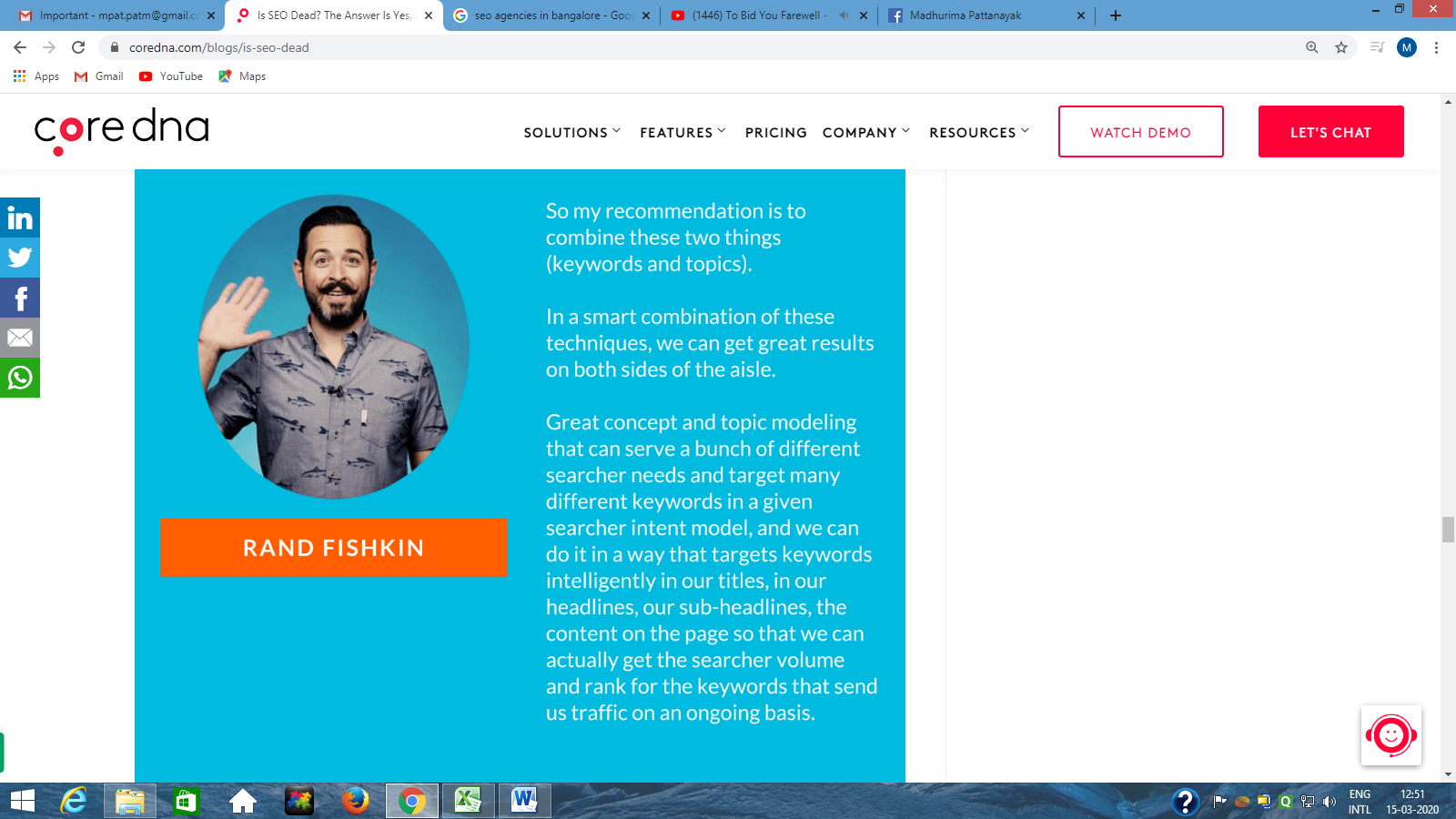Click the page vertical scrollbar thumb

pos(1448,529)
